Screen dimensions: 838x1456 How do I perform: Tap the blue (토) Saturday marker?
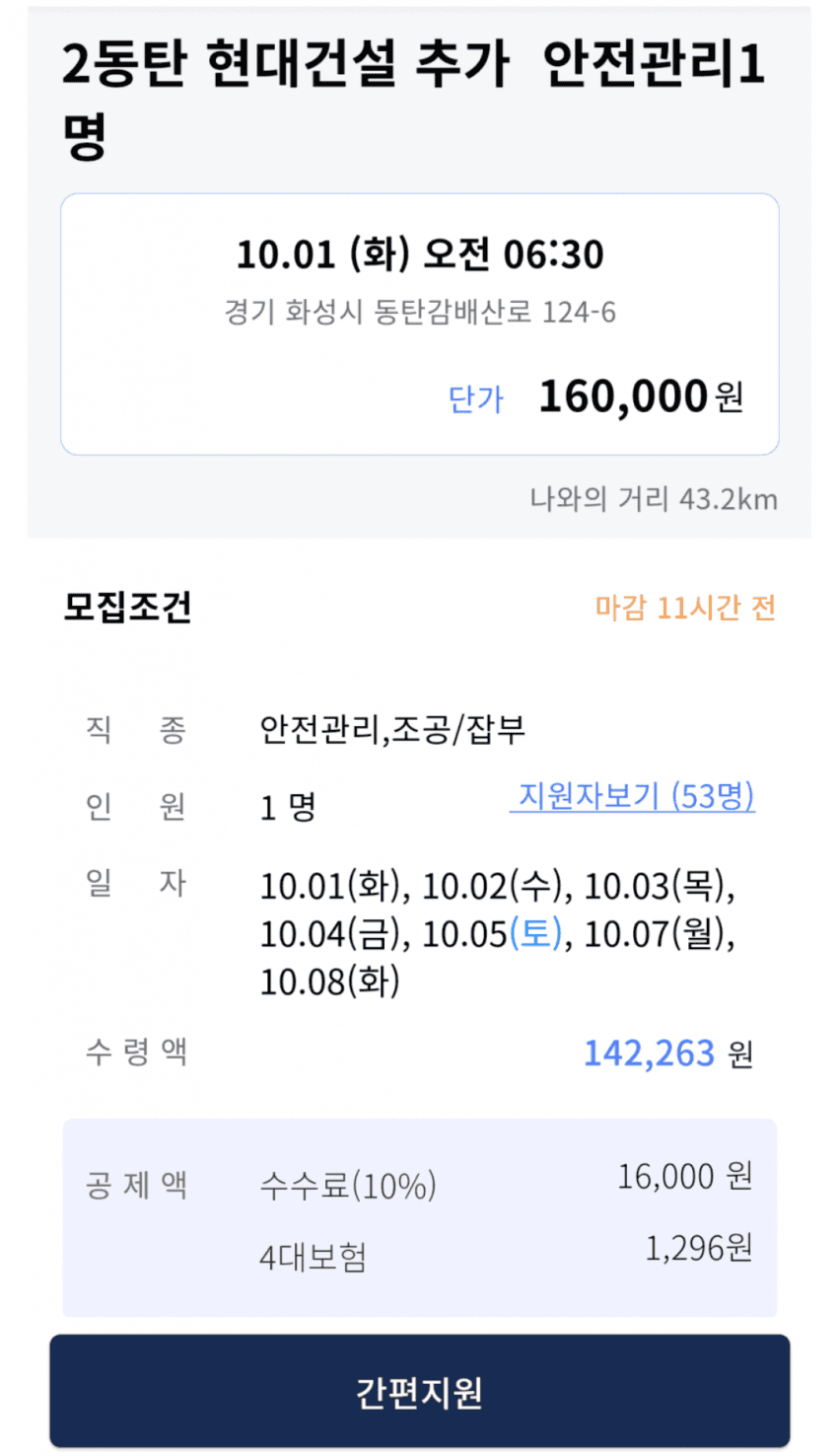click(x=536, y=932)
